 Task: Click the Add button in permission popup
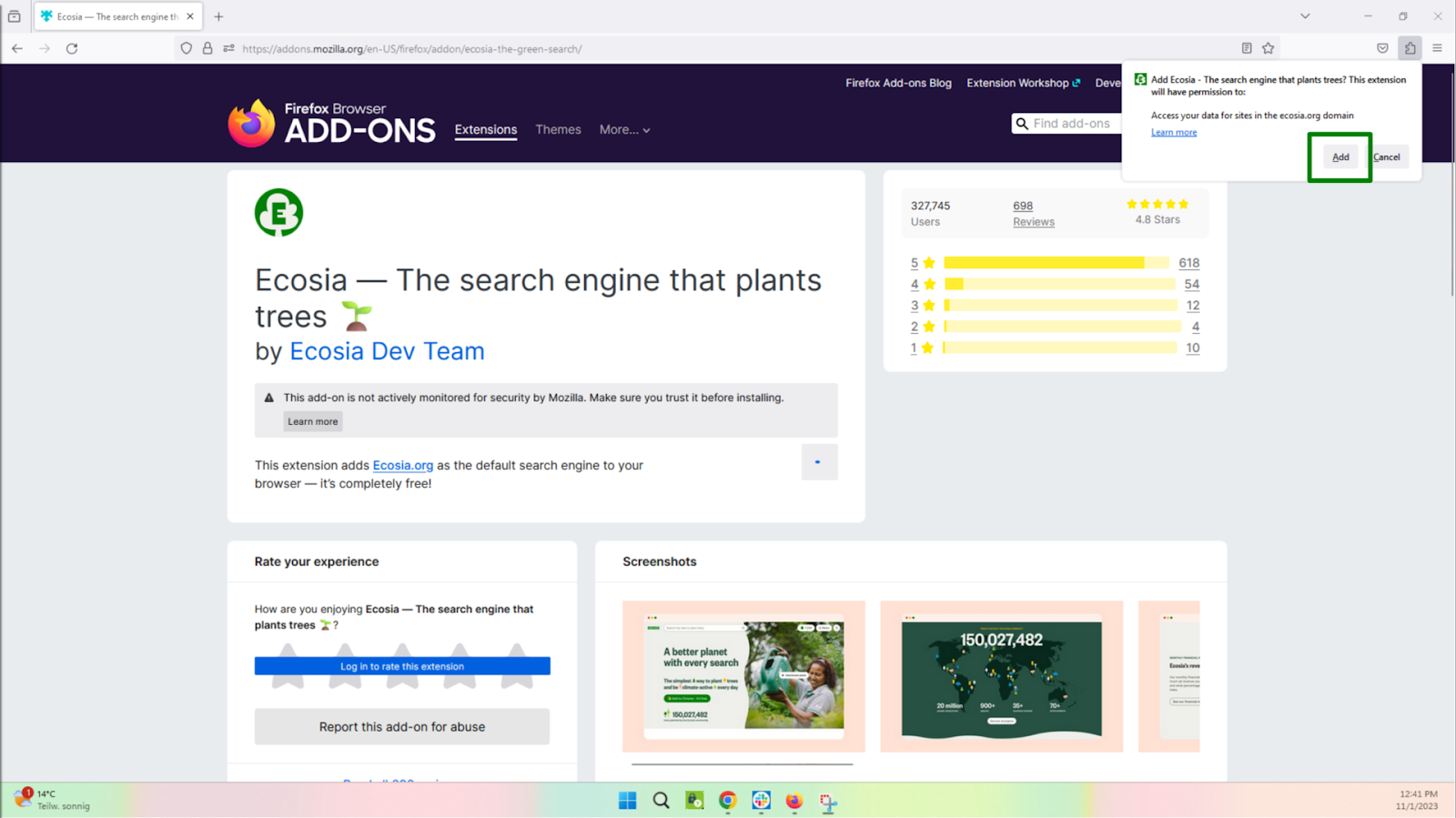(x=1340, y=157)
